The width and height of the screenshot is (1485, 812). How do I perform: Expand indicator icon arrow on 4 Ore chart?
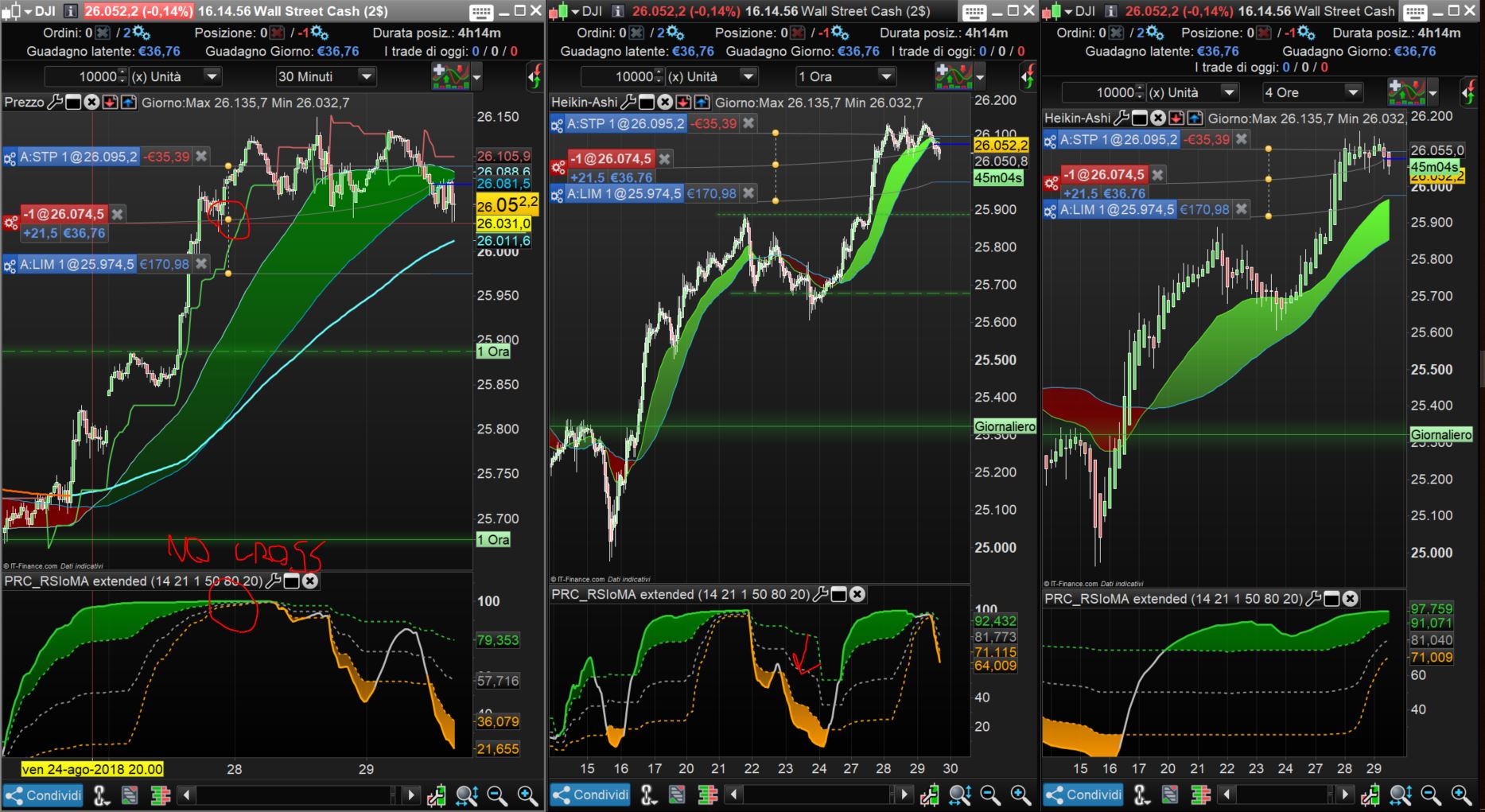1431,93
